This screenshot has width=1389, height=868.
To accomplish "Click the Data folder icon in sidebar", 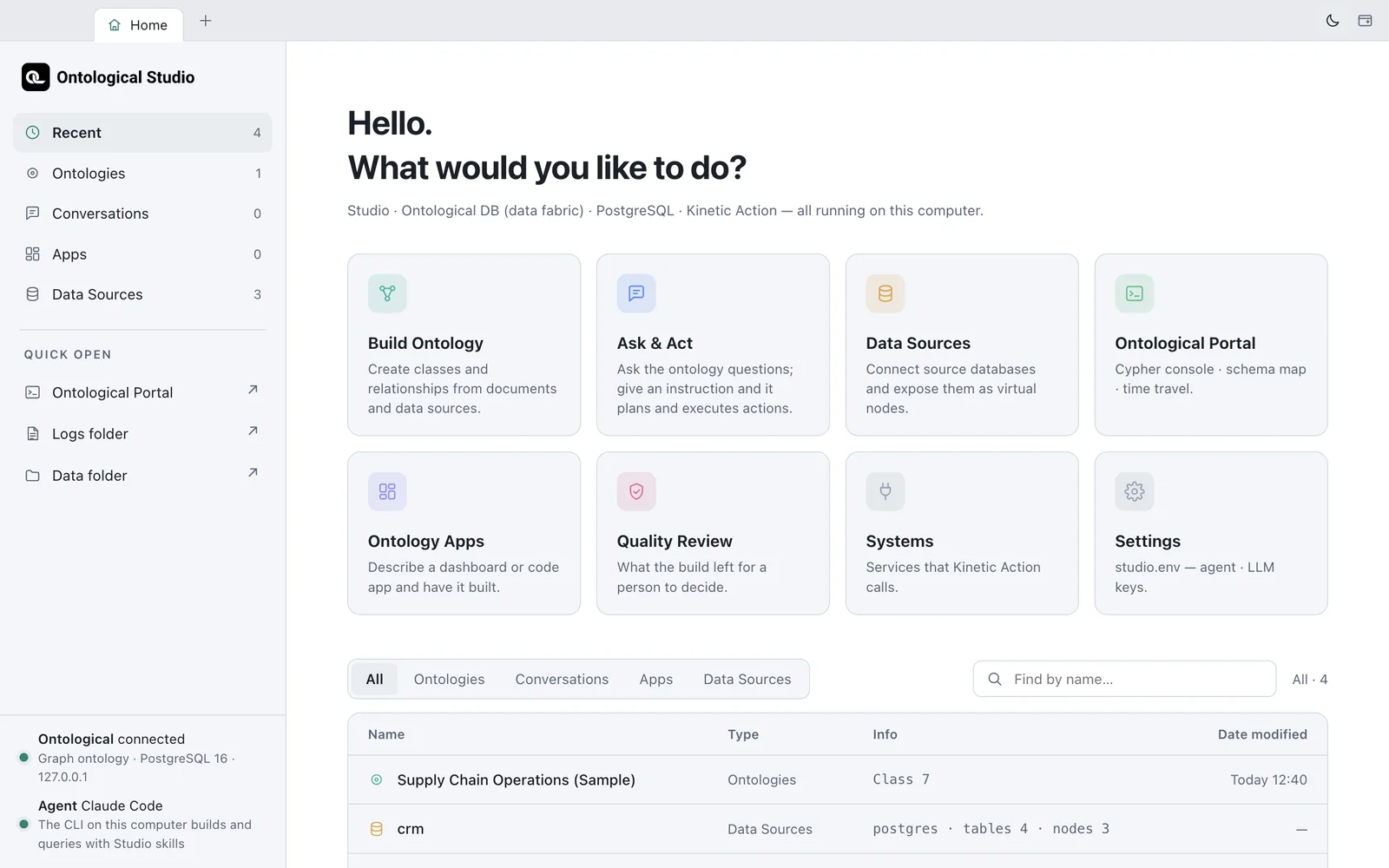I will [32, 476].
